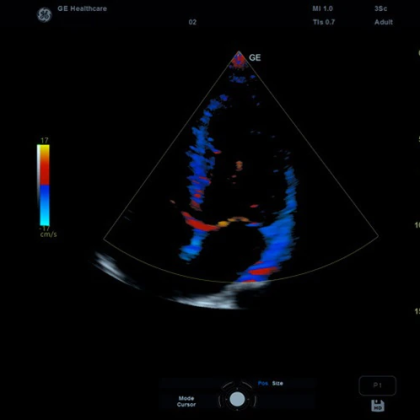This screenshot has height=420, width=420.
Task: Switch trackball to Size mode
Action: [277, 383]
